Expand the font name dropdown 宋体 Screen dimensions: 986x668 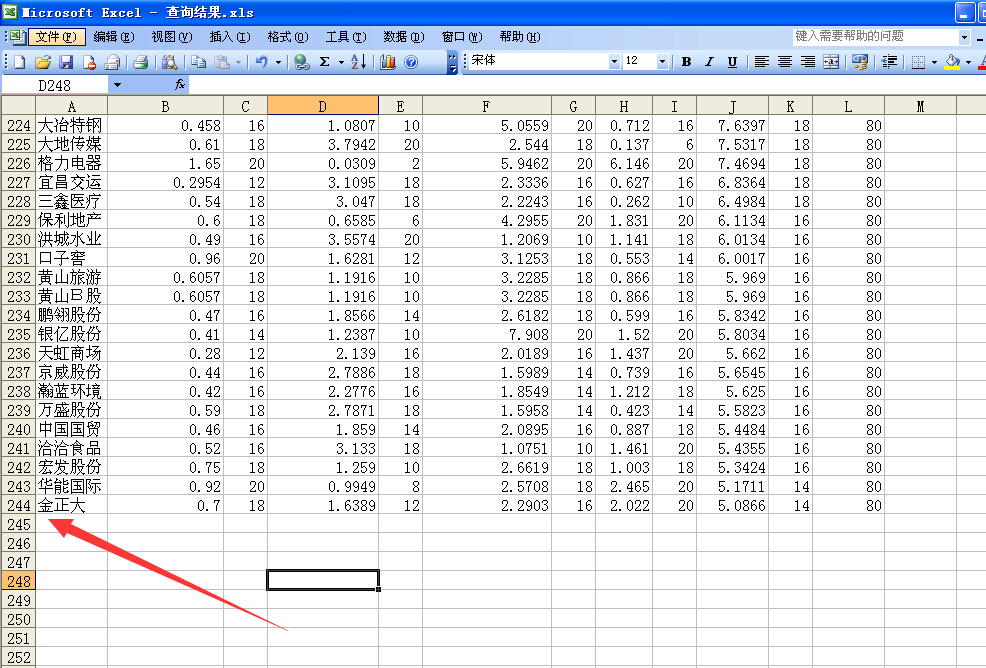coord(614,62)
